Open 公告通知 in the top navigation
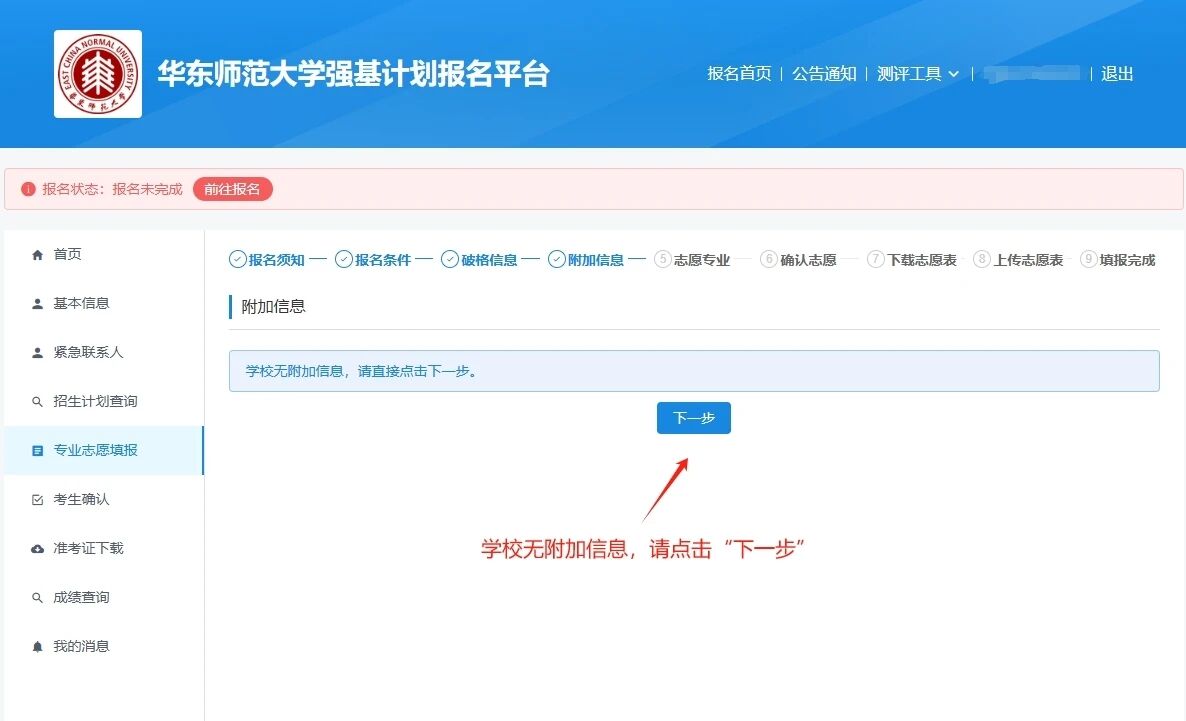1186x721 pixels. pos(824,74)
